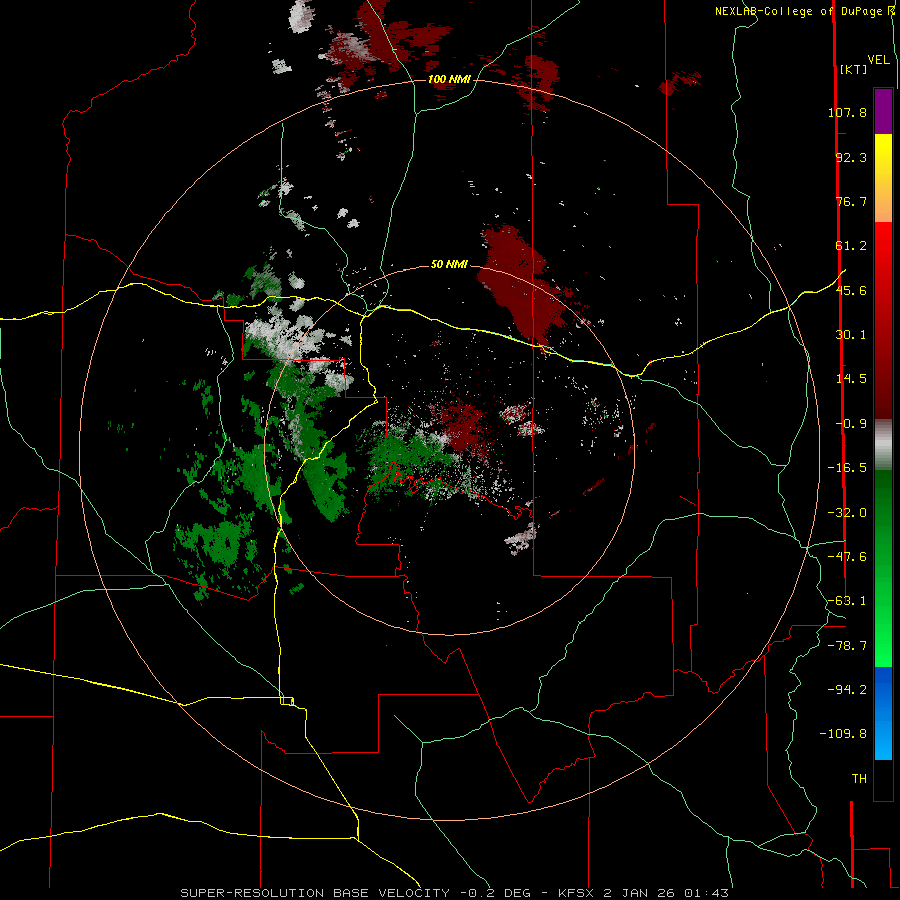Screen dimensions: 900x900
Task: Click the TH legend label
Action: point(859,779)
